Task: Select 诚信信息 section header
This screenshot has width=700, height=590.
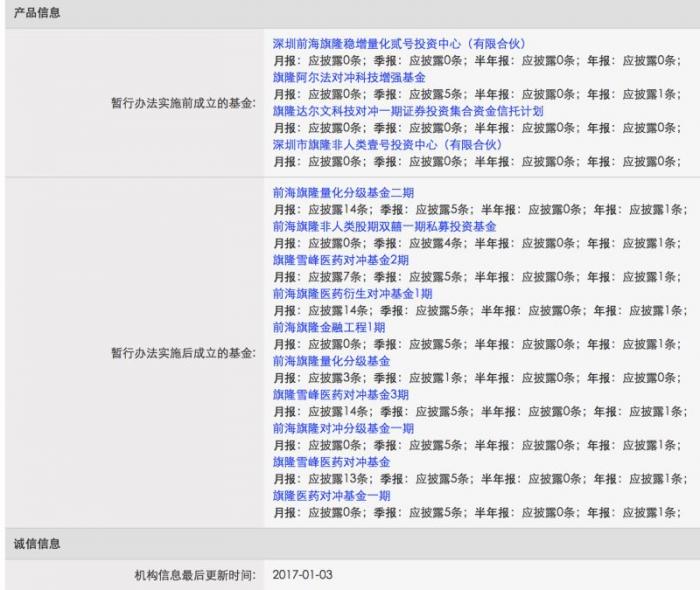Action: tap(37, 544)
